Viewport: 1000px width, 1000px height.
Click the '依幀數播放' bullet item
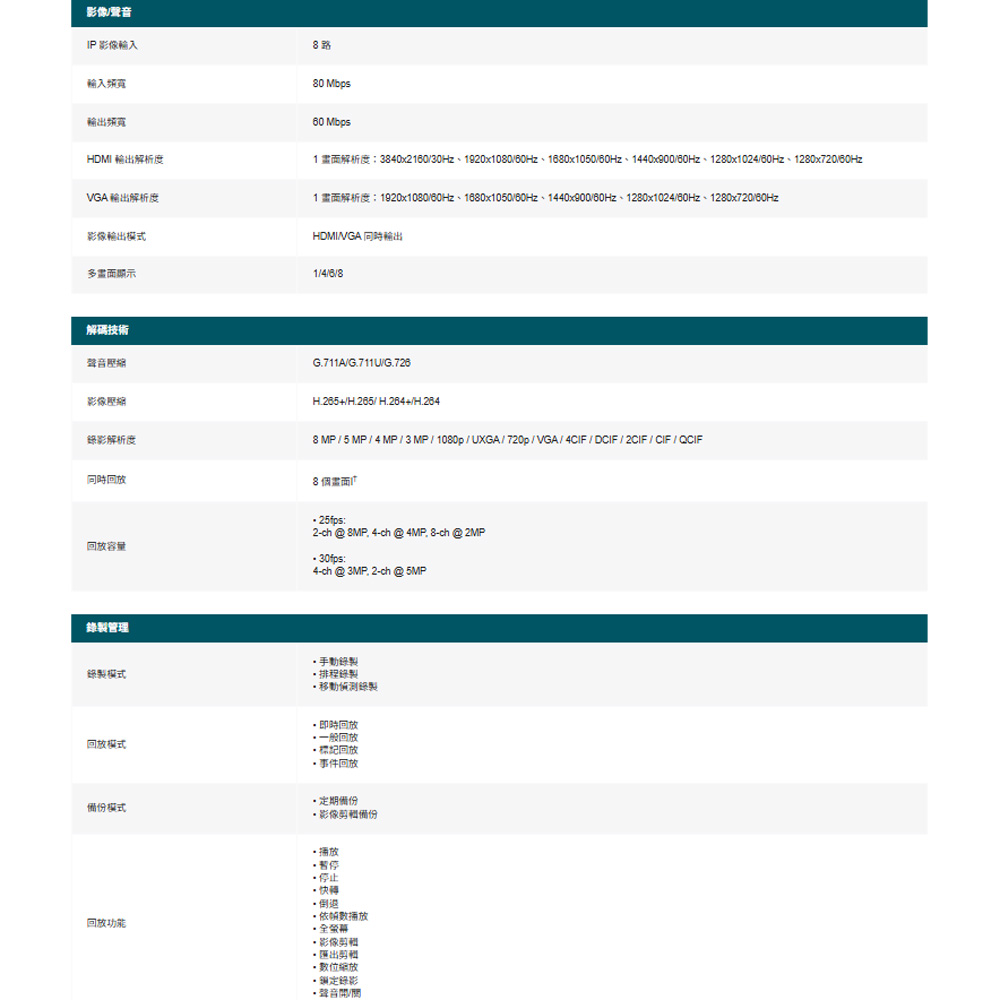tap(343, 916)
